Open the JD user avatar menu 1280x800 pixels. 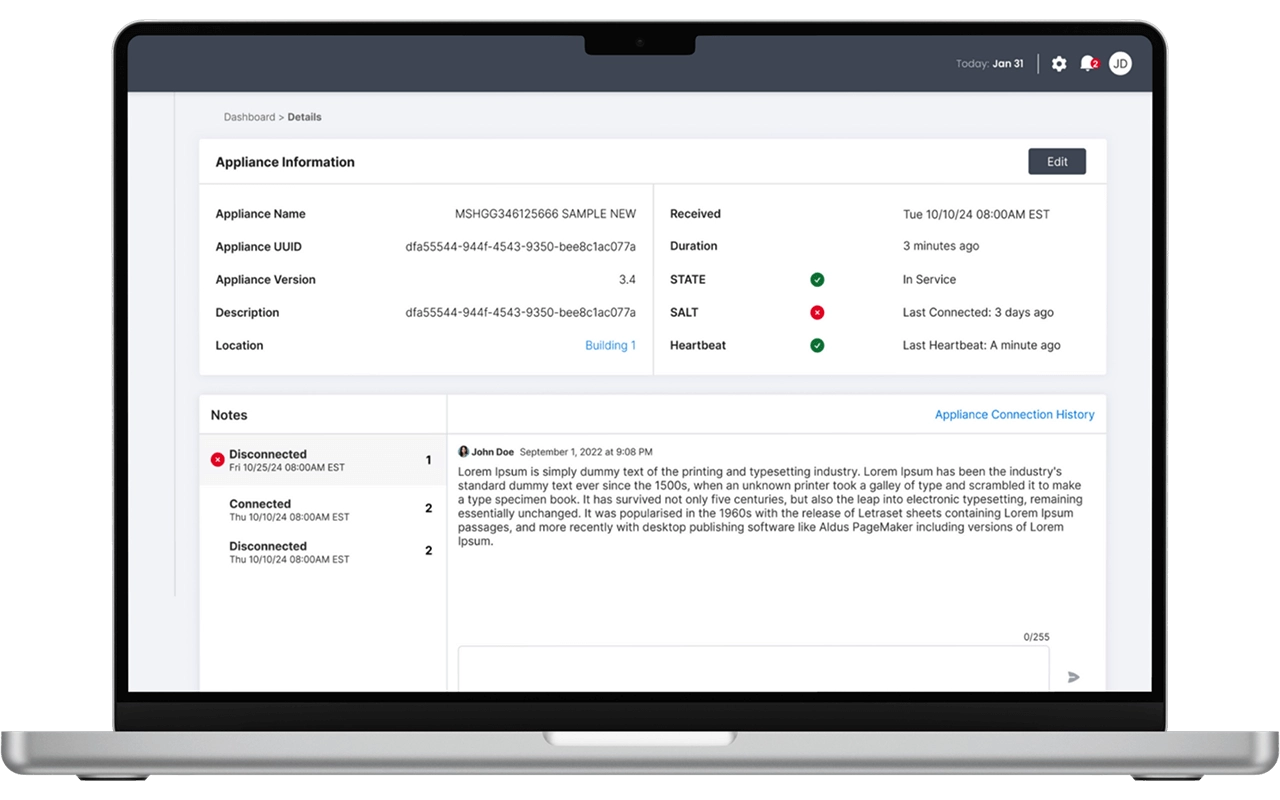[x=1120, y=64]
